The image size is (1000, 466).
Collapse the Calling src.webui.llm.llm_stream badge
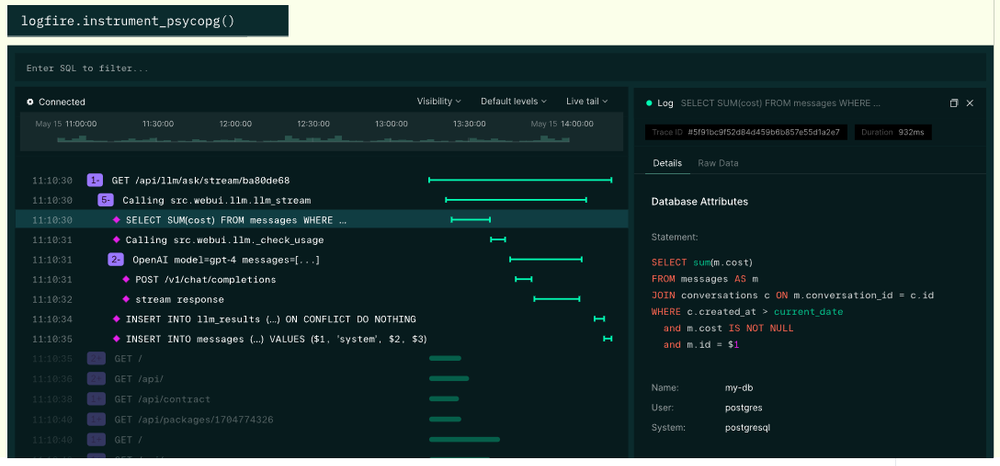pyautogui.click(x=106, y=200)
